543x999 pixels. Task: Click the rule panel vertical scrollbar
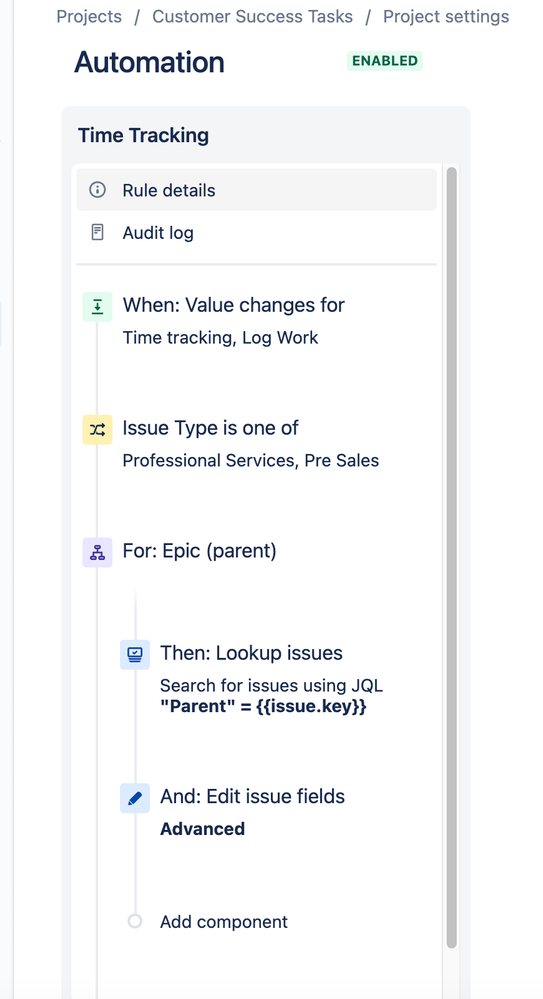452,558
